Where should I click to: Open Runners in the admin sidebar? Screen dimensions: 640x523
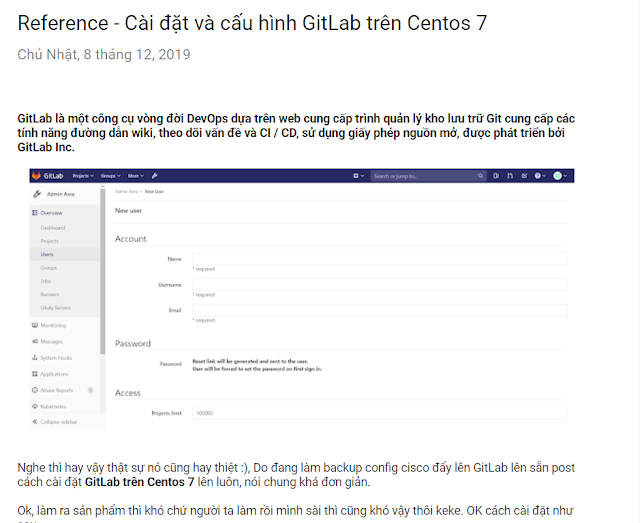[50, 294]
